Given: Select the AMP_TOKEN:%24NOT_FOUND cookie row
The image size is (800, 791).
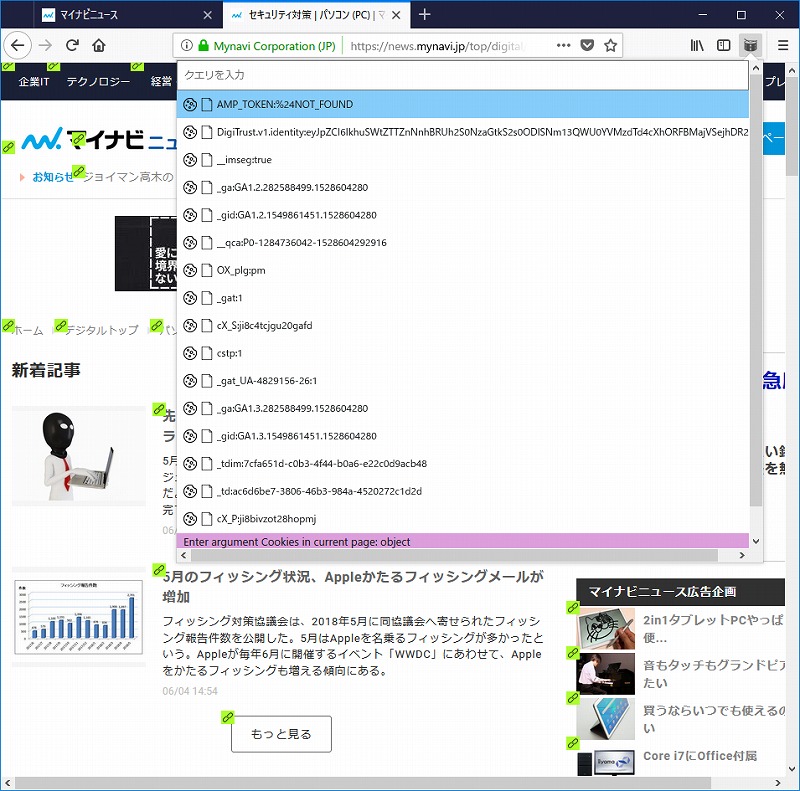Looking at the screenshot, I should tap(462, 104).
